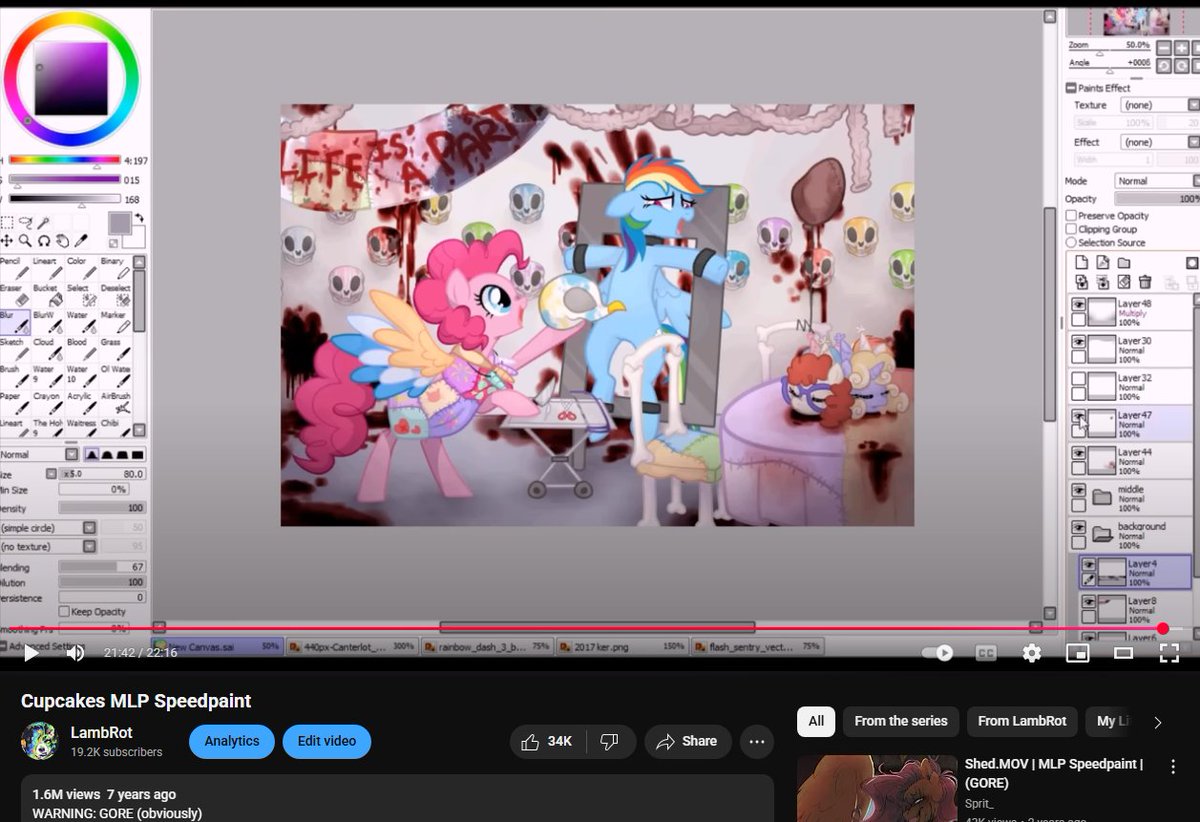This screenshot has width=1200, height=822.
Task: Hide Layer44 visibility eye
Action: [x=1078, y=453]
